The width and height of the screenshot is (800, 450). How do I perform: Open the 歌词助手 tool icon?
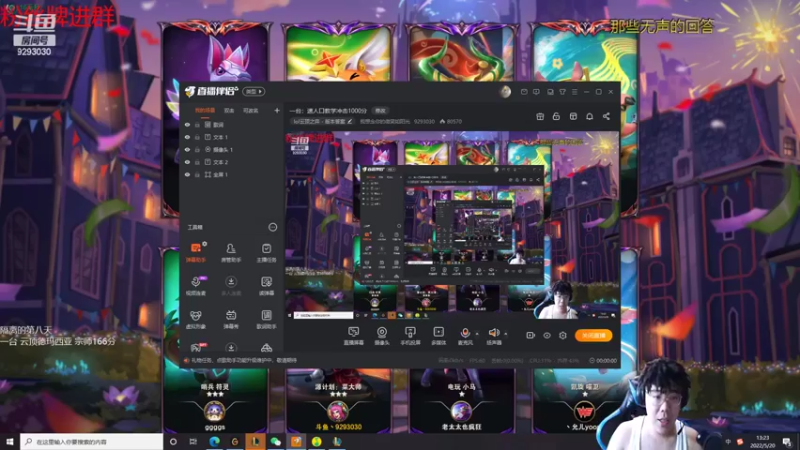coord(266,319)
